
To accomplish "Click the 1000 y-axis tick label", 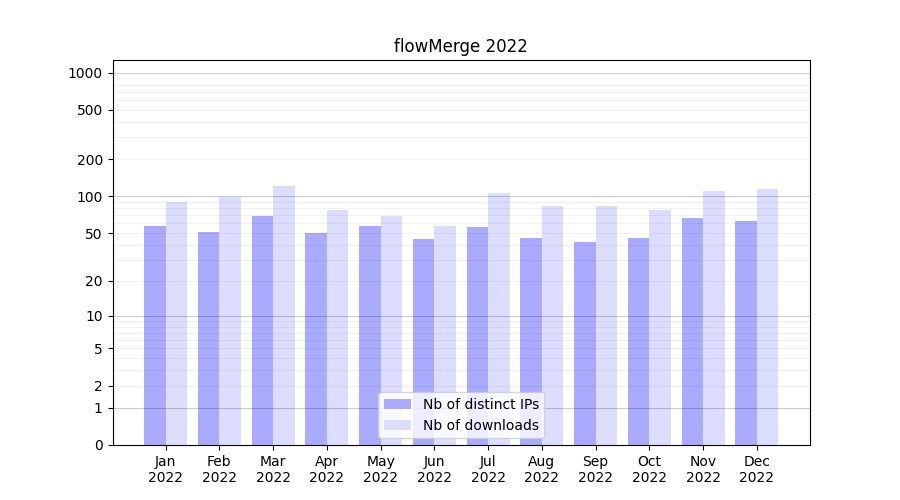I will [x=84, y=73].
